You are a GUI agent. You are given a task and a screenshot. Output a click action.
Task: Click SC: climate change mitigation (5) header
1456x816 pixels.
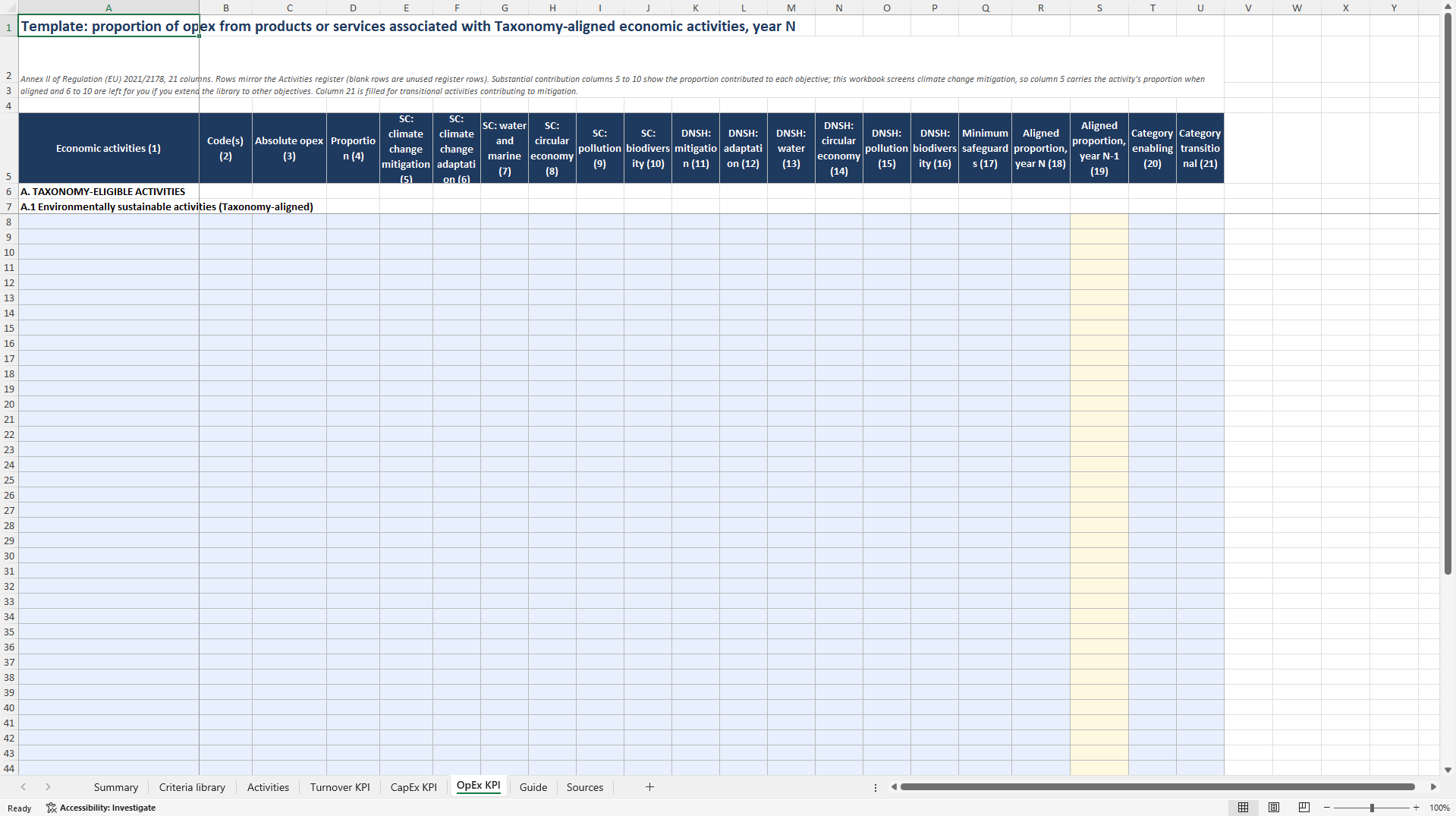(x=406, y=148)
